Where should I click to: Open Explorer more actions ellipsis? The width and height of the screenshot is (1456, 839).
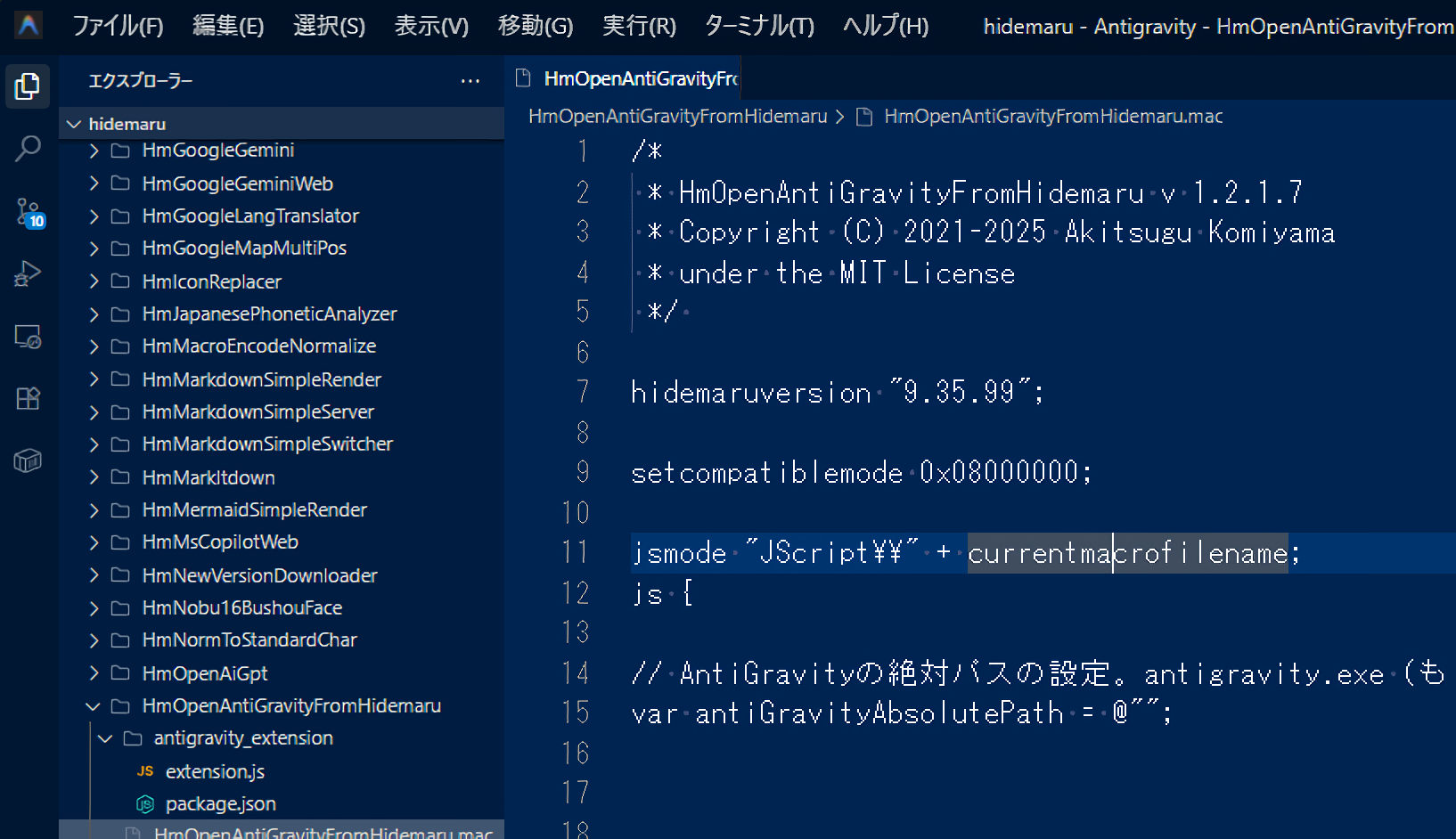[x=470, y=81]
